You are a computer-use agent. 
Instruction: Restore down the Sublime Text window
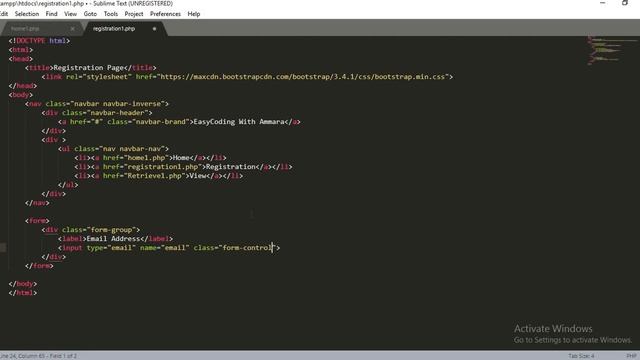coord(625,3)
